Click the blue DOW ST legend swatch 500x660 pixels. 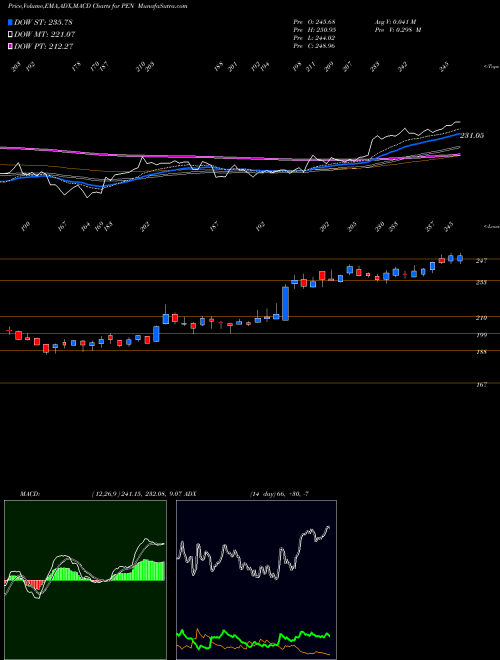point(11,22)
